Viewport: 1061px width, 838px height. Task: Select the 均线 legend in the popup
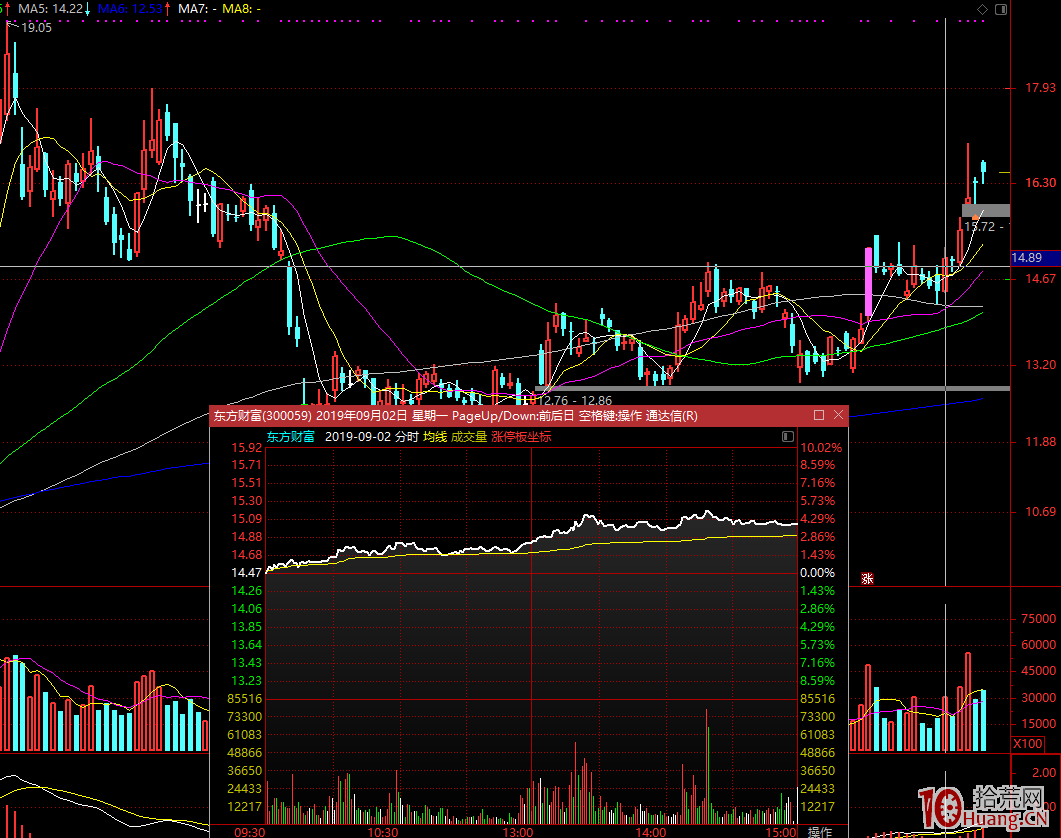(435, 437)
